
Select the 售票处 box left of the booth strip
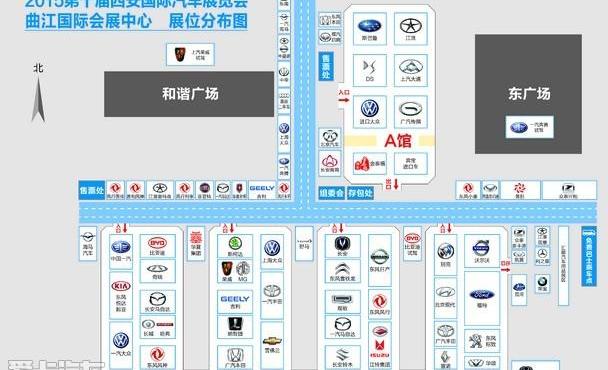coord(92,190)
